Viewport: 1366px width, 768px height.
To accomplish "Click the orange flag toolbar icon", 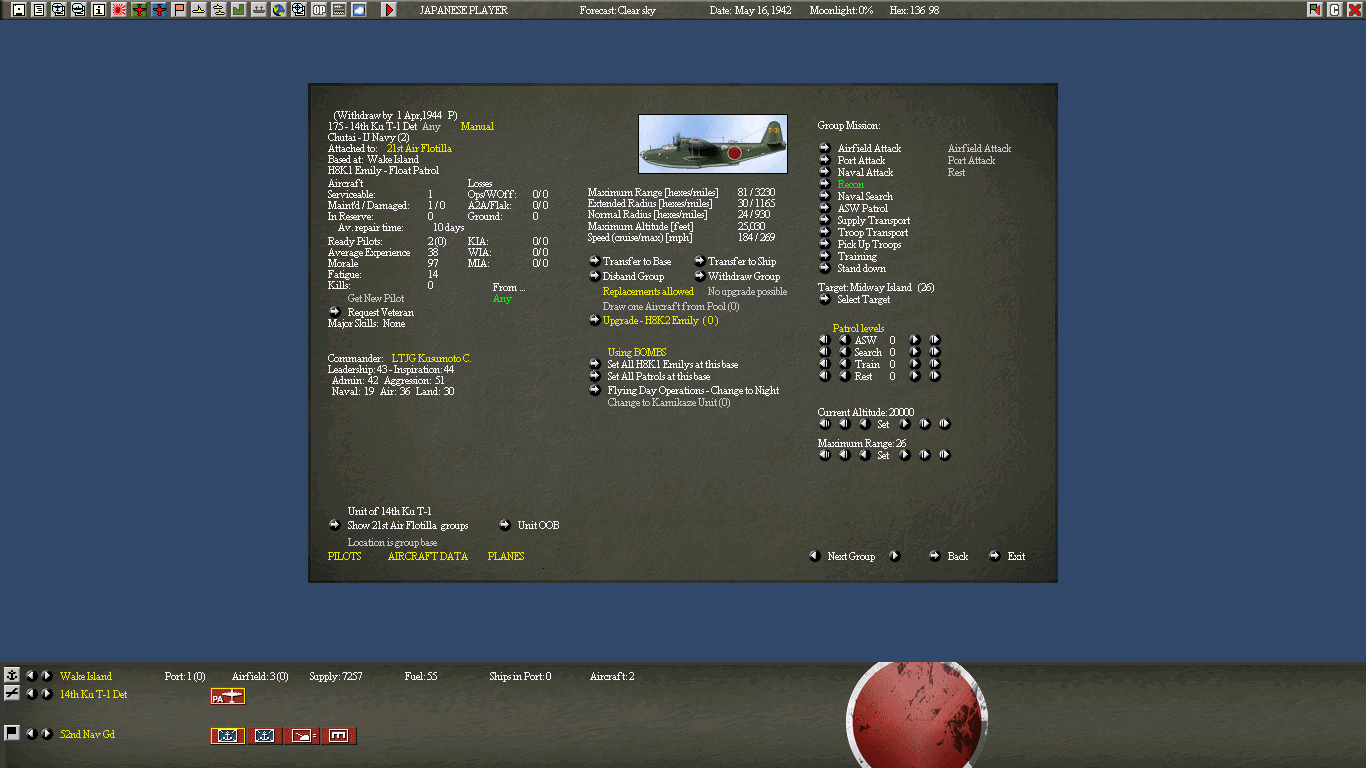I will pos(179,10).
